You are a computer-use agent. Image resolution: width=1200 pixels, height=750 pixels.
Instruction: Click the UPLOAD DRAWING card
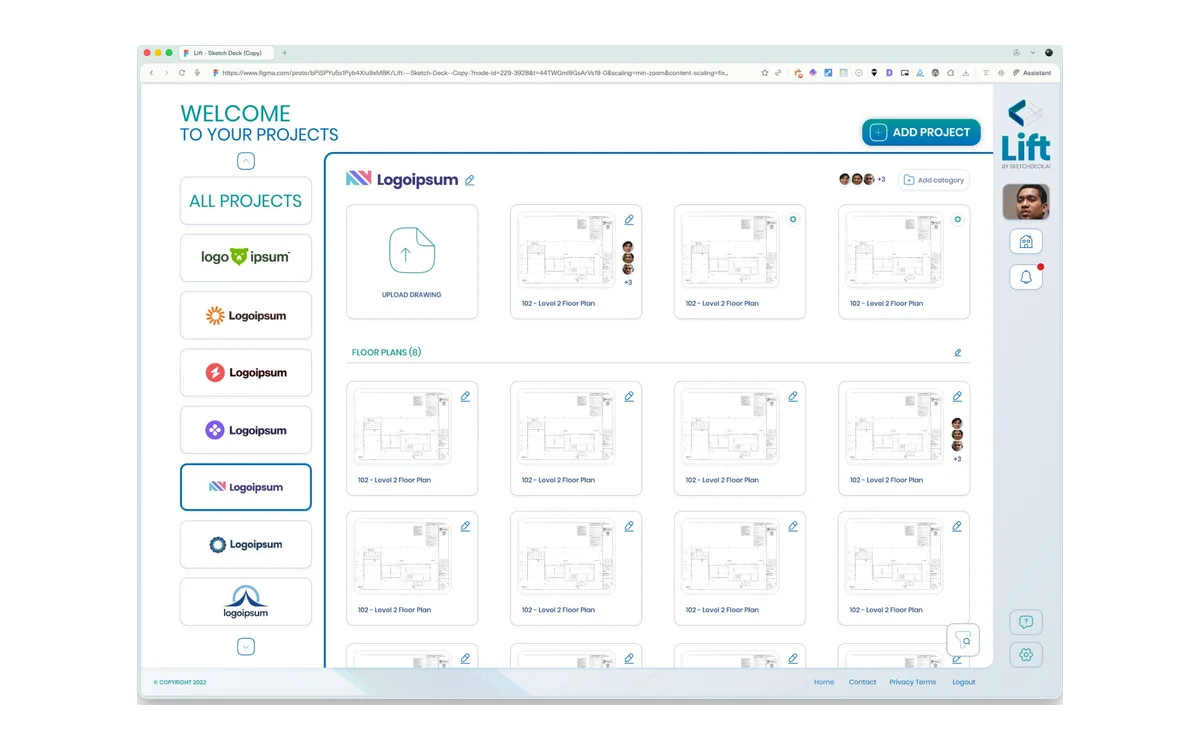point(412,262)
